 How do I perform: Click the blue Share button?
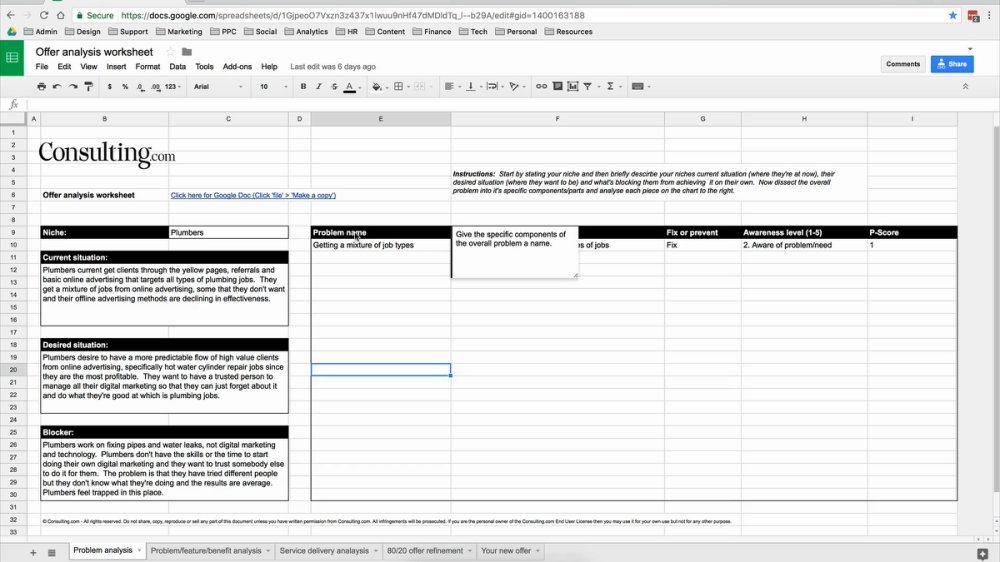(952, 64)
